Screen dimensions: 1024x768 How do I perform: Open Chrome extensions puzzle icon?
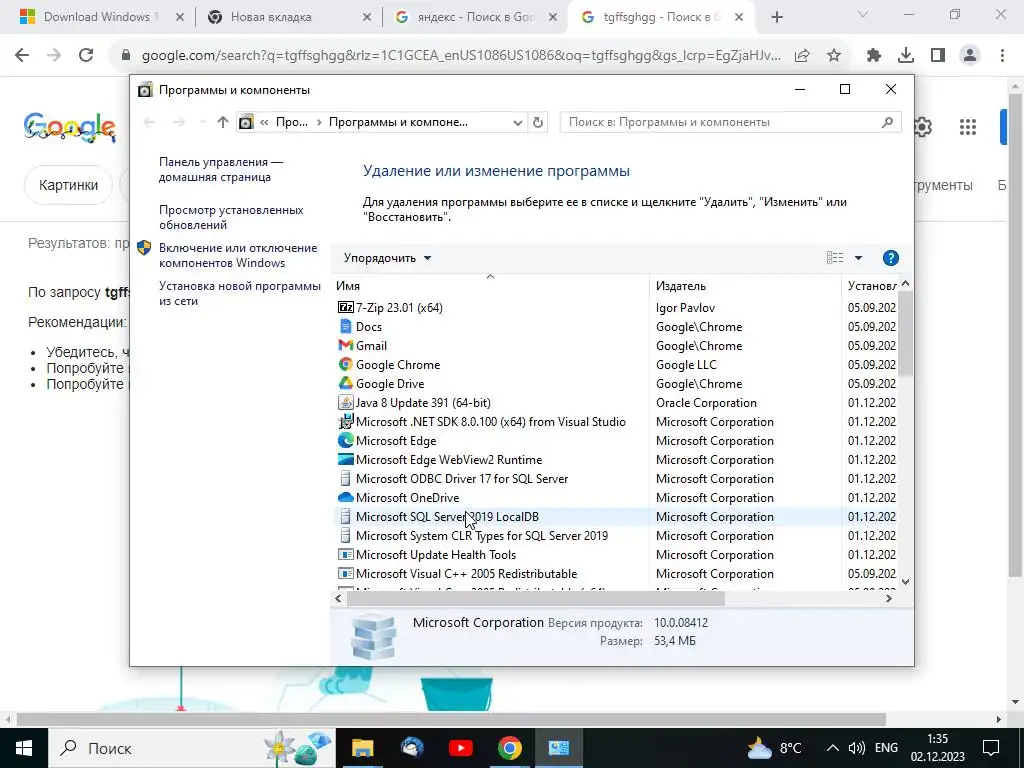pos(873,56)
